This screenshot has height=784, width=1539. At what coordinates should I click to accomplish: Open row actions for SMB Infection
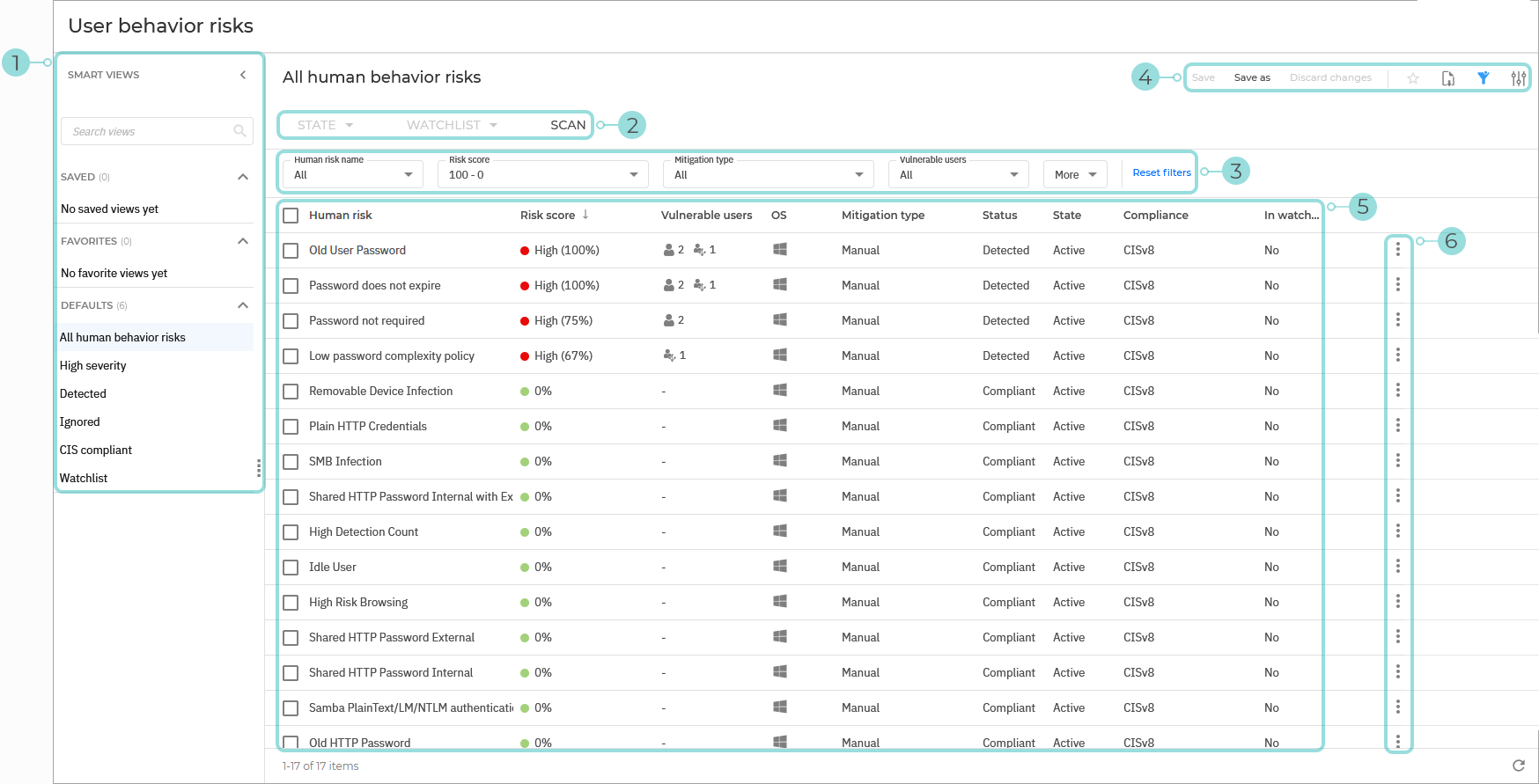point(1398,461)
